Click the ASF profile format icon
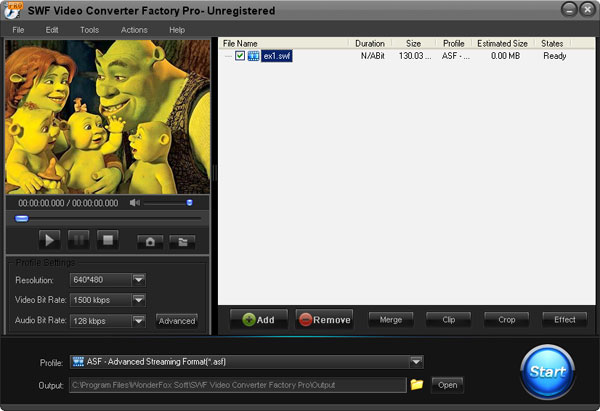The image size is (600, 411). click(78, 362)
